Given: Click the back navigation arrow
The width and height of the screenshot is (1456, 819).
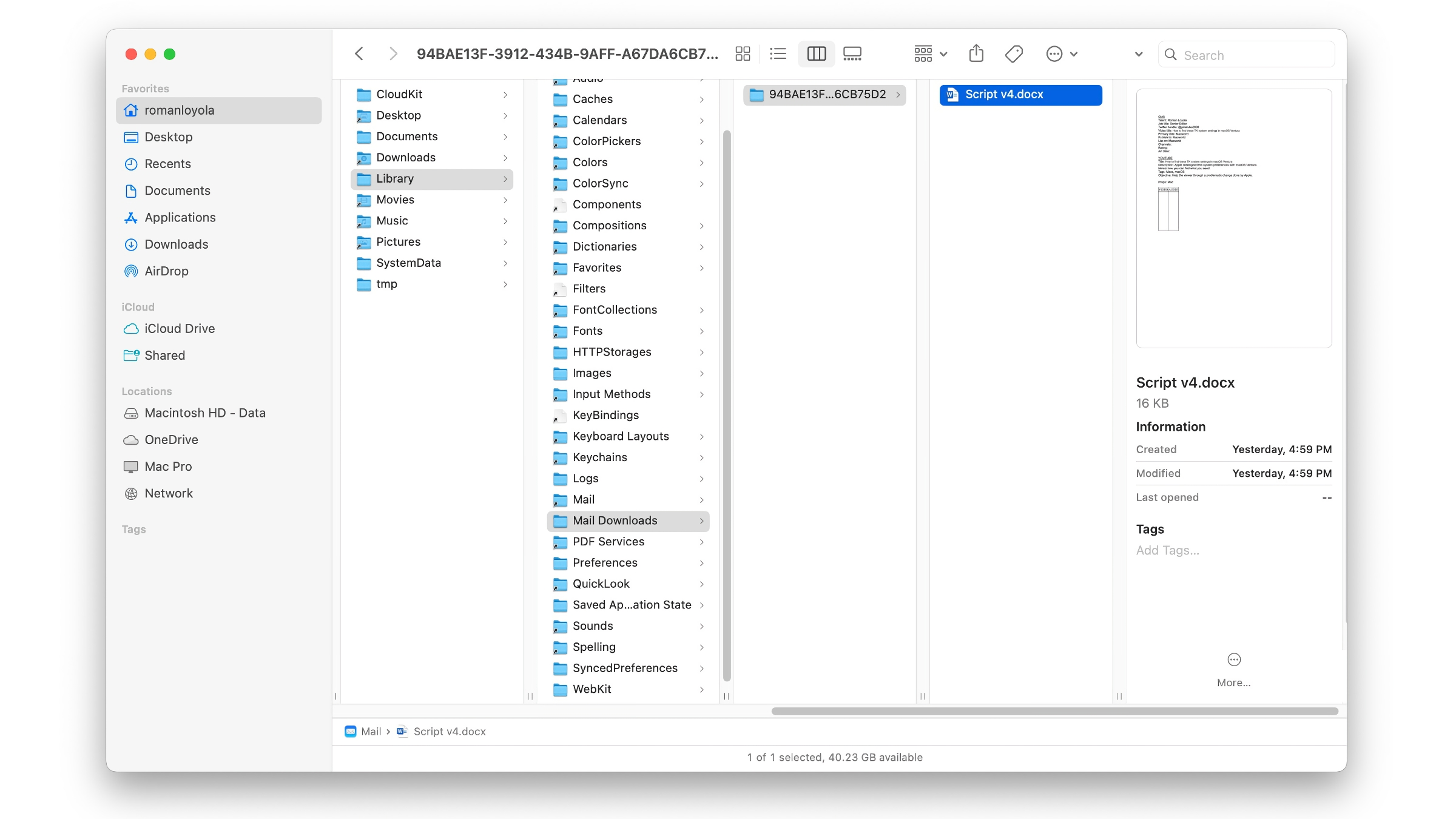Looking at the screenshot, I should pos(359,54).
